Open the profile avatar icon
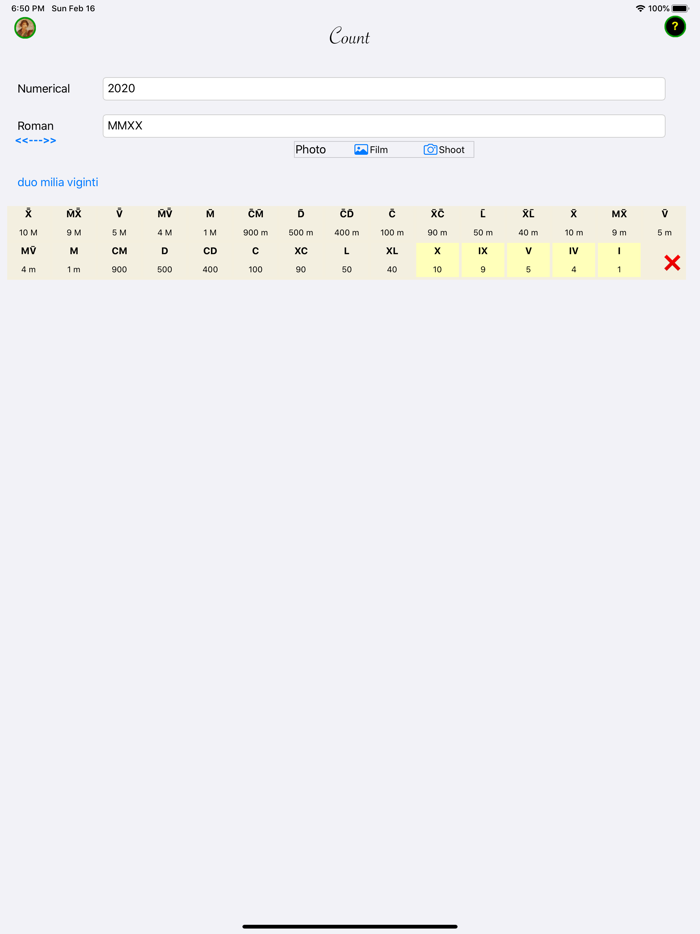Viewport: 700px width, 934px height. (x=25, y=28)
